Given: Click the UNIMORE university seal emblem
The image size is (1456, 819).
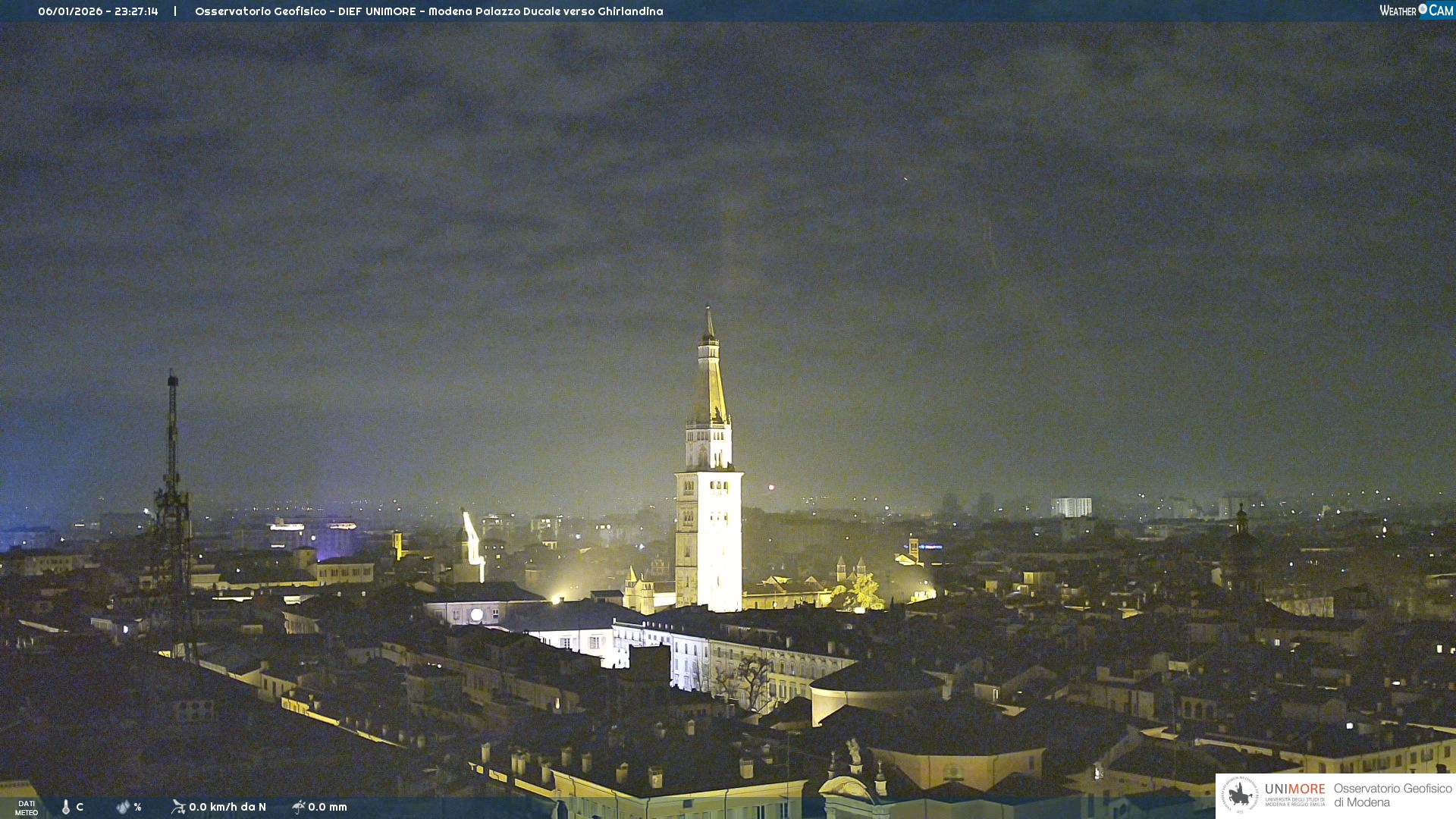Looking at the screenshot, I should click(1241, 795).
